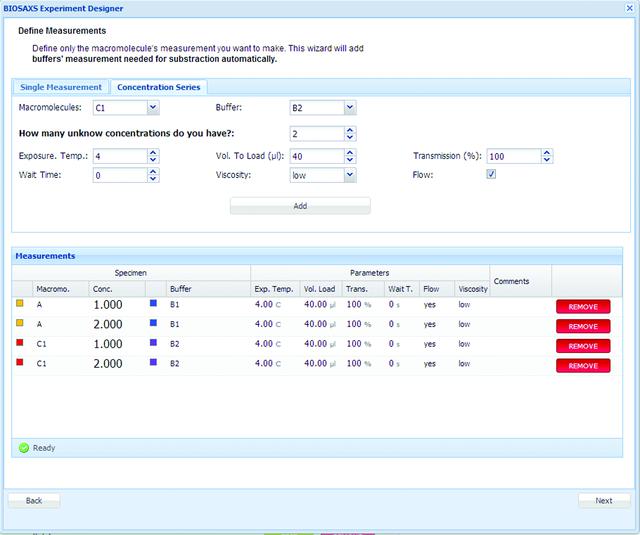640x535 pixels.
Task: Click the unknown concentrations number field
Action: point(317,134)
